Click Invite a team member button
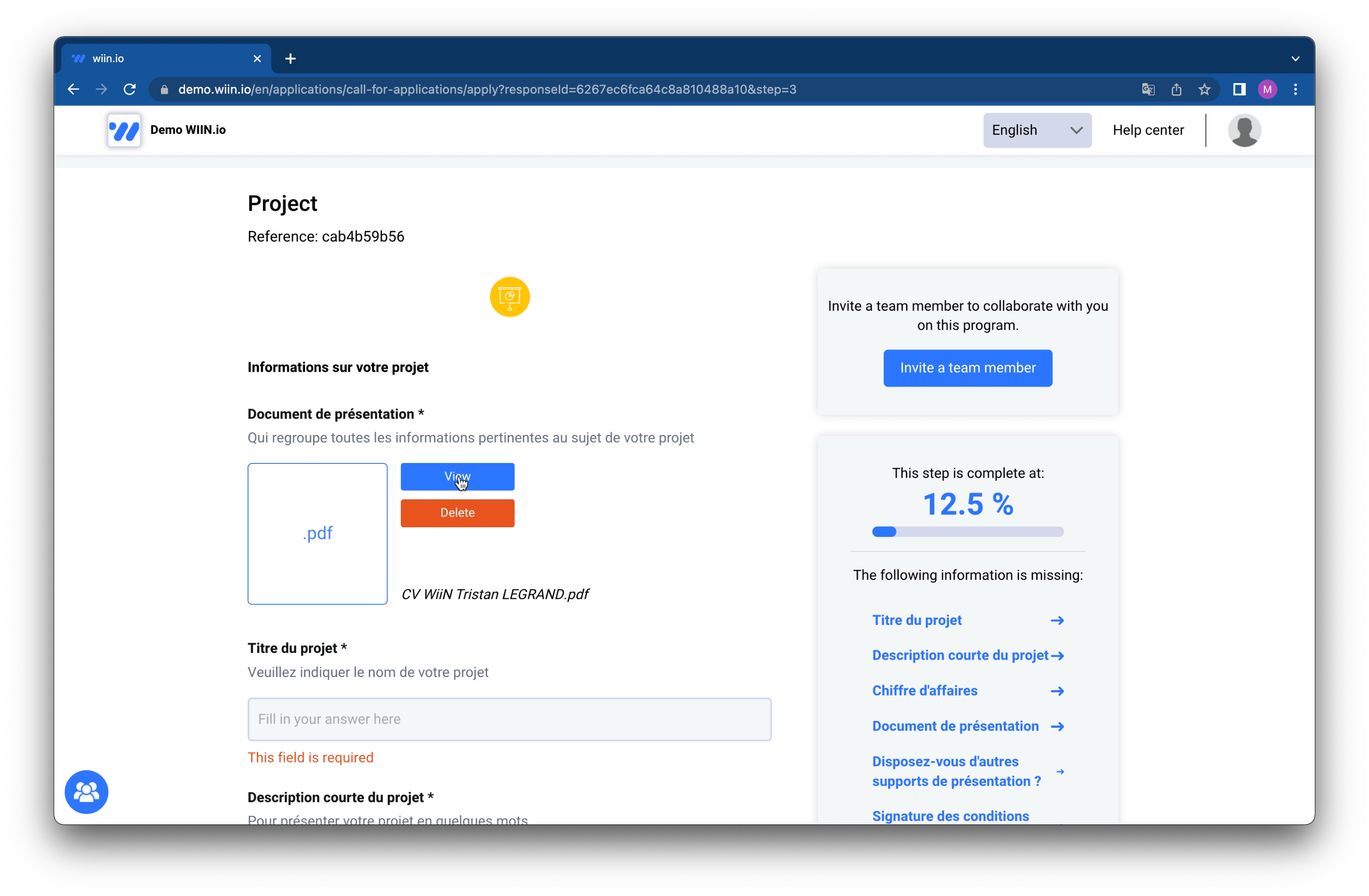 coord(967,367)
